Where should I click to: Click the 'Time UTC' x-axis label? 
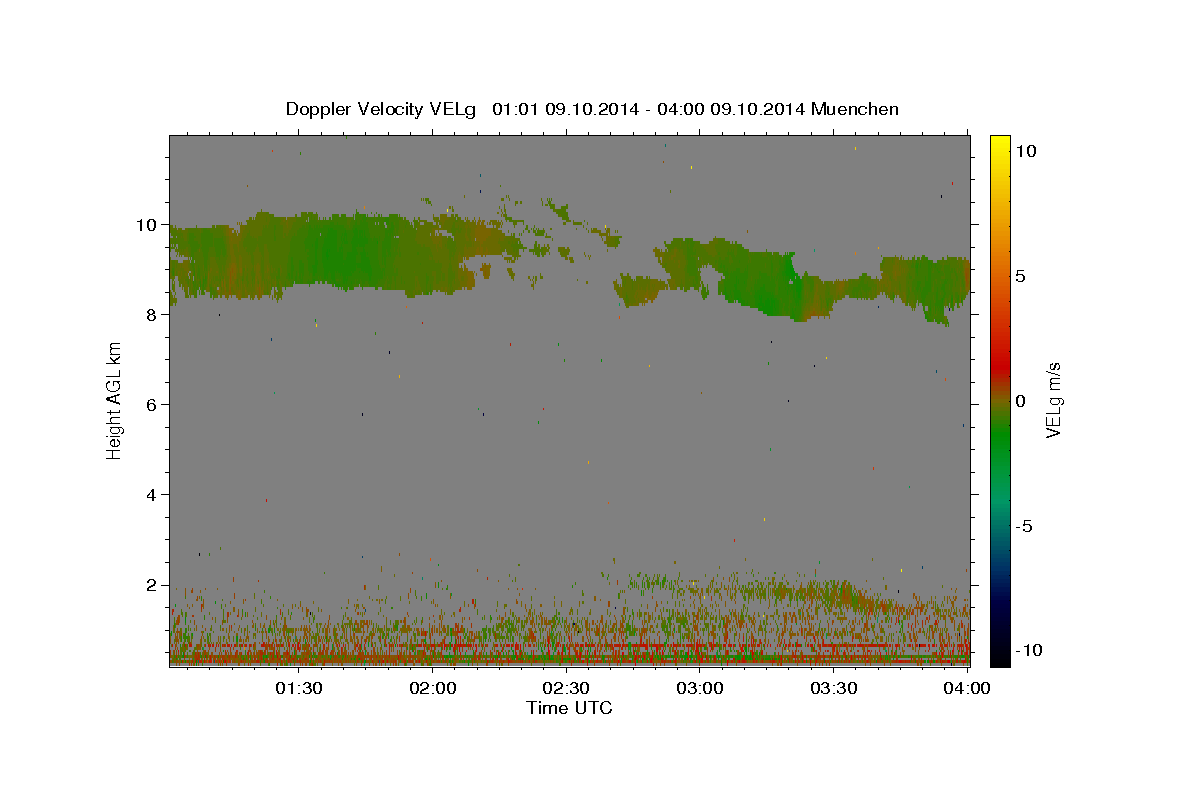click(x=569, y=708)
